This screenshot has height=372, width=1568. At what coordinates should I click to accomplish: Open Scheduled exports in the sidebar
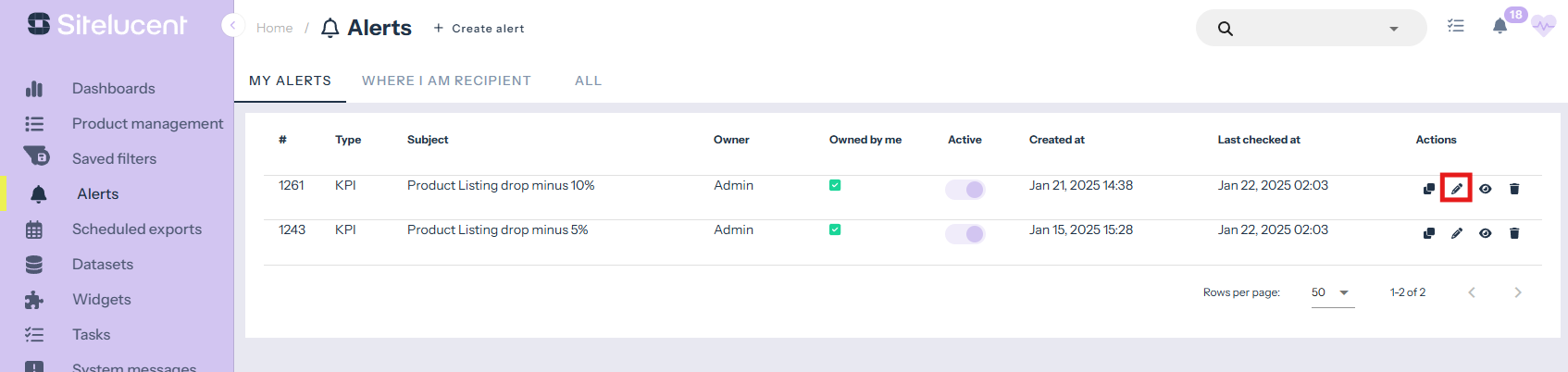(136, 229)
